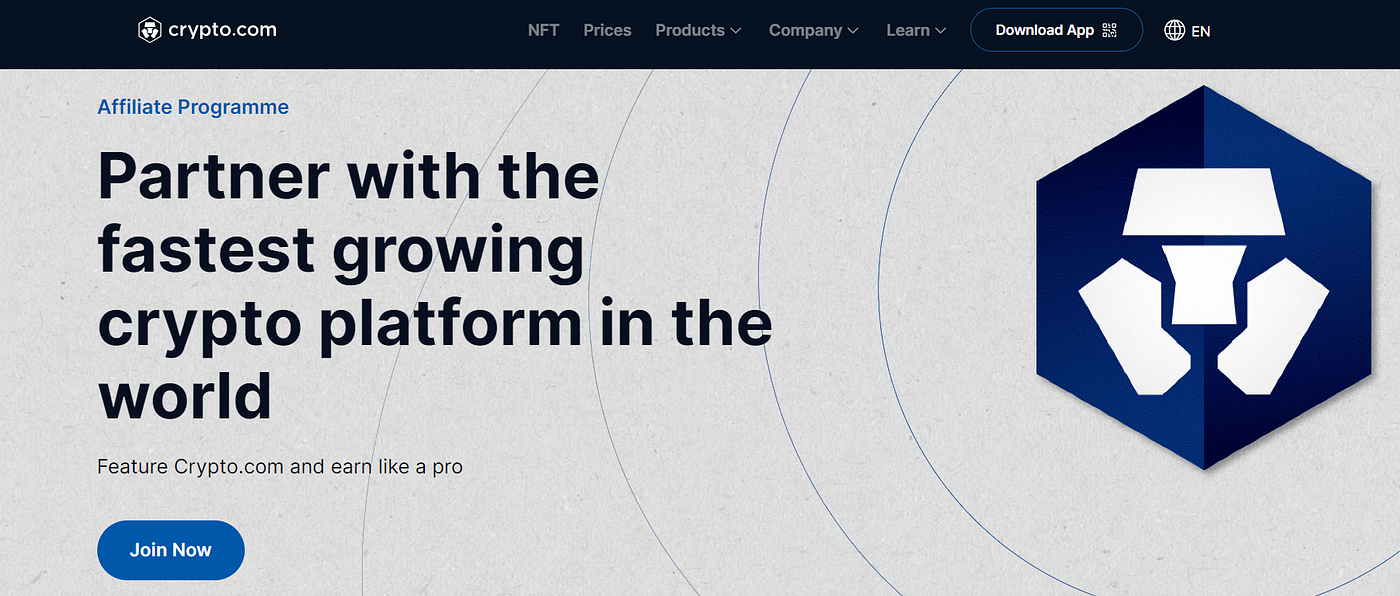The height and width of the screenshot is (596, 1400).
Task: Expand the Company dropdown chevron
Action: (x=853, y=31)
